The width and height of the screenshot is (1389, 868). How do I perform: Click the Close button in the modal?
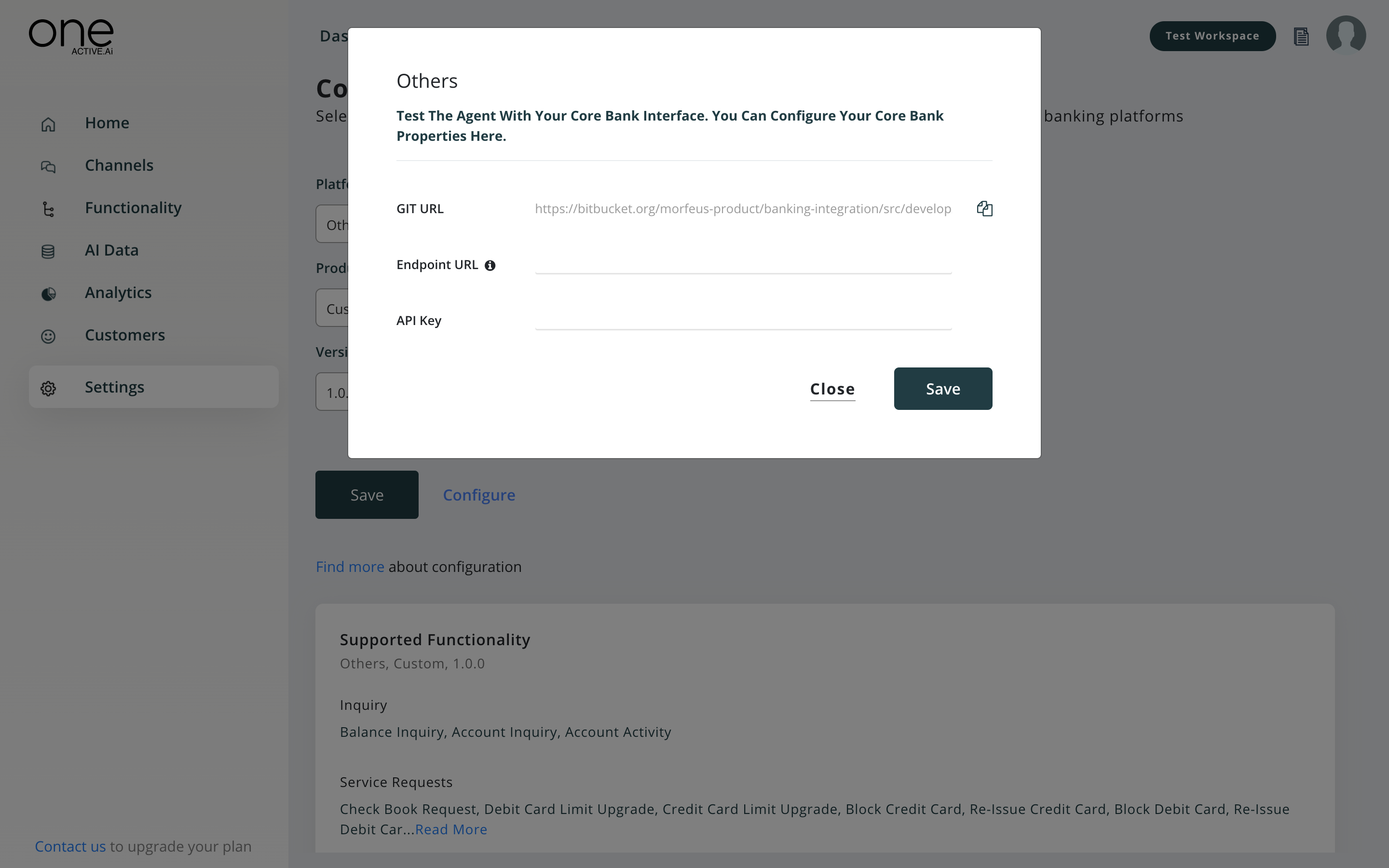pos(833,389)
